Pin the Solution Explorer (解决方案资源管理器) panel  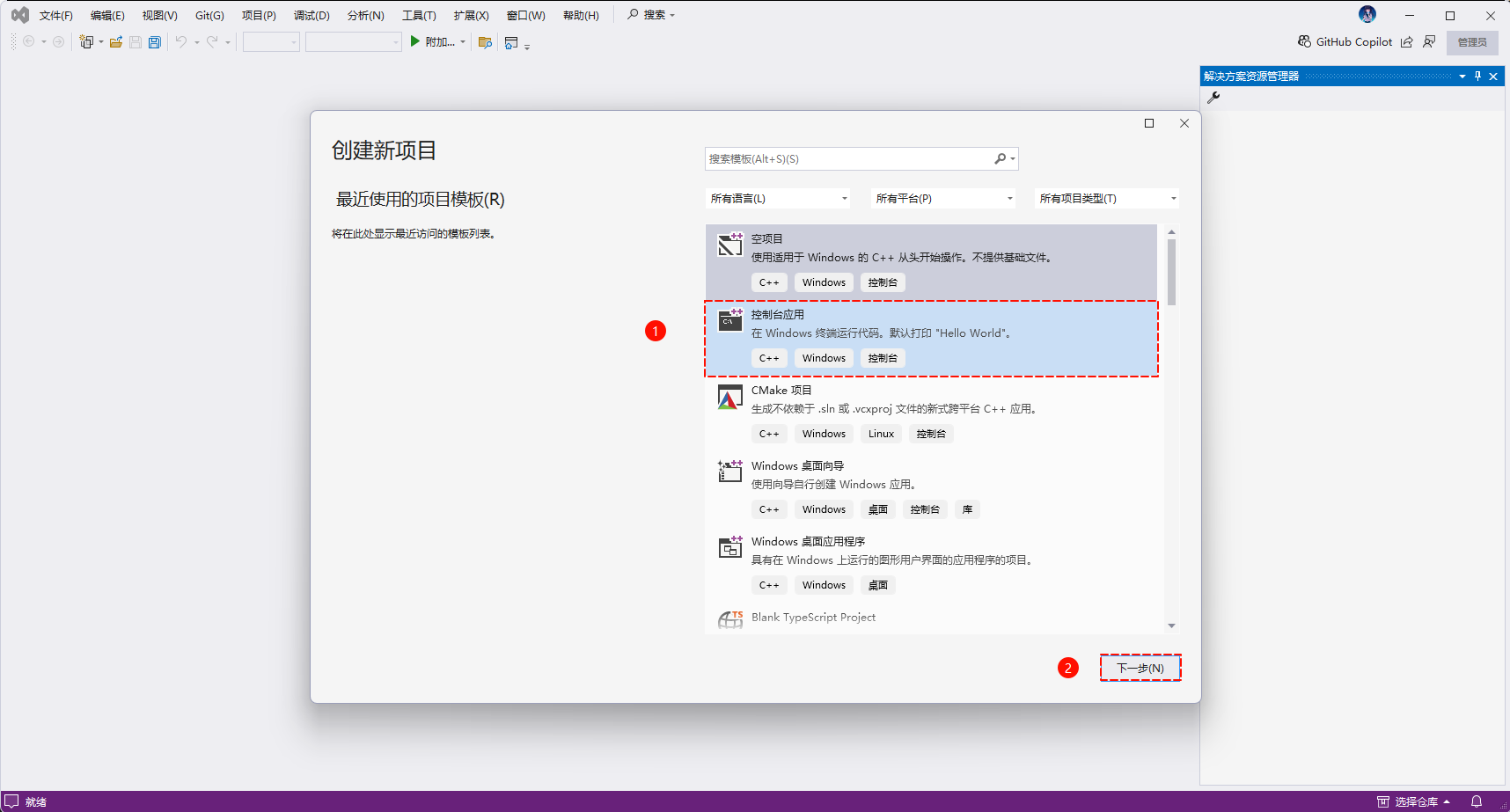1477,77
